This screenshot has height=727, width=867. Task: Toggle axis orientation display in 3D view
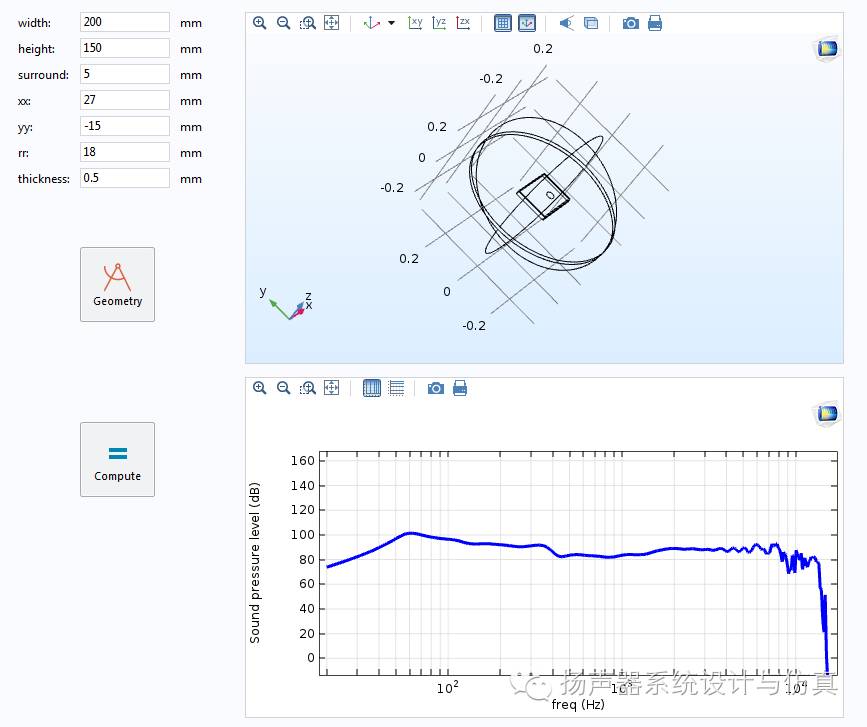coord(527,23)
